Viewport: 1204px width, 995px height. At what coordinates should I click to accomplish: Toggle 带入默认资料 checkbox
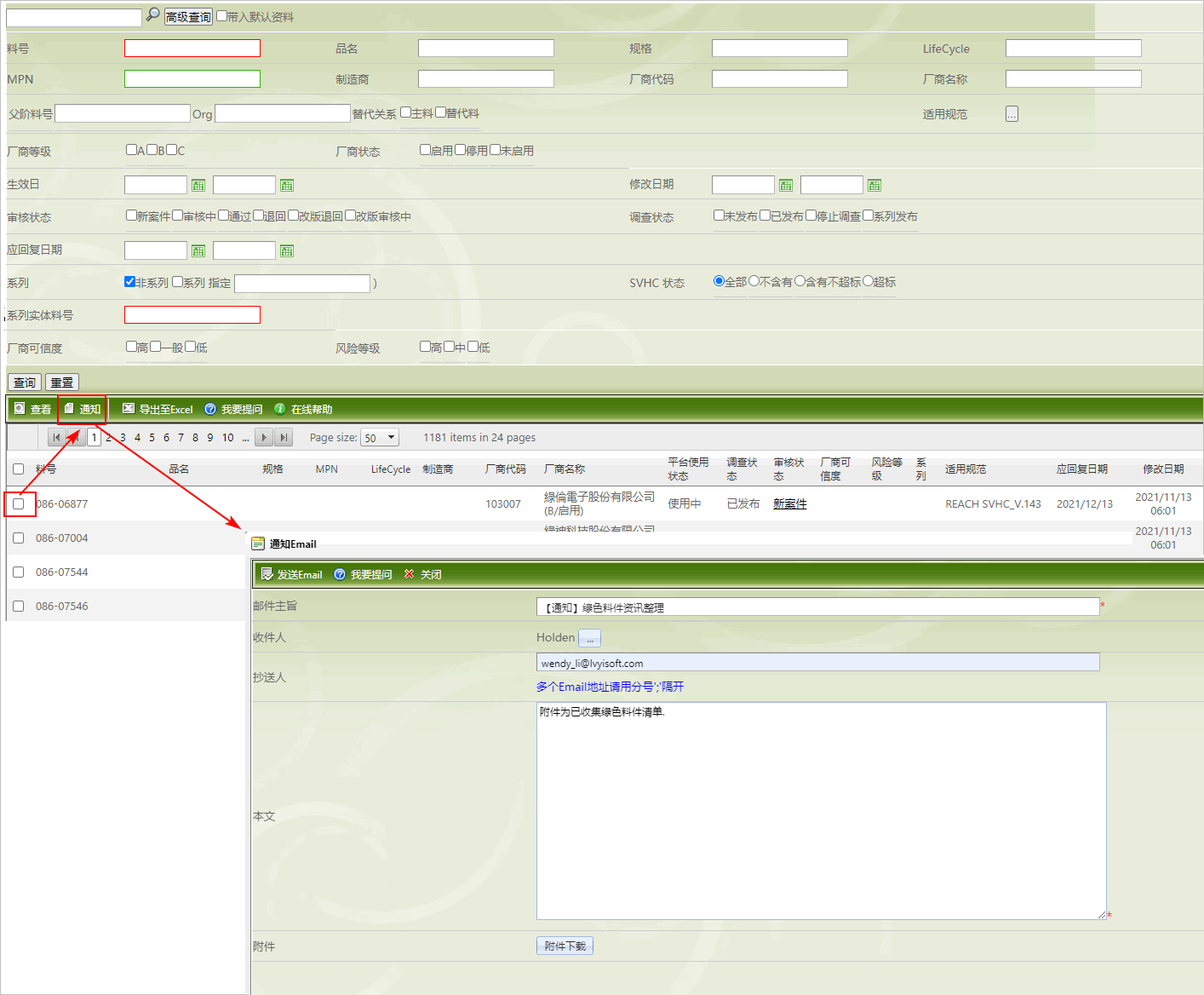(221, 15)
